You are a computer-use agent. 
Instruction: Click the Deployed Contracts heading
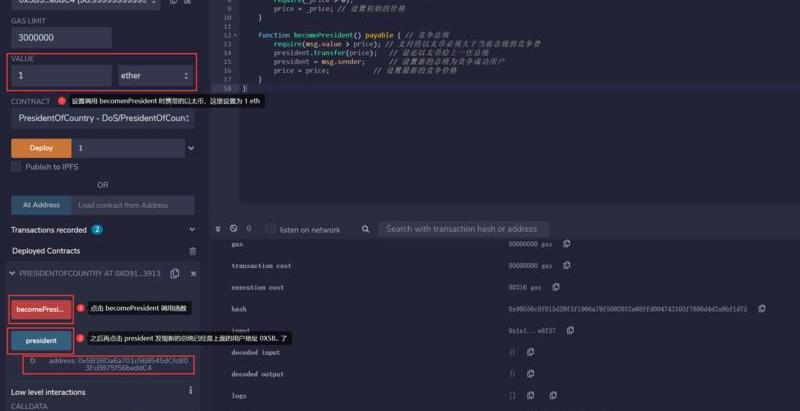46,251
